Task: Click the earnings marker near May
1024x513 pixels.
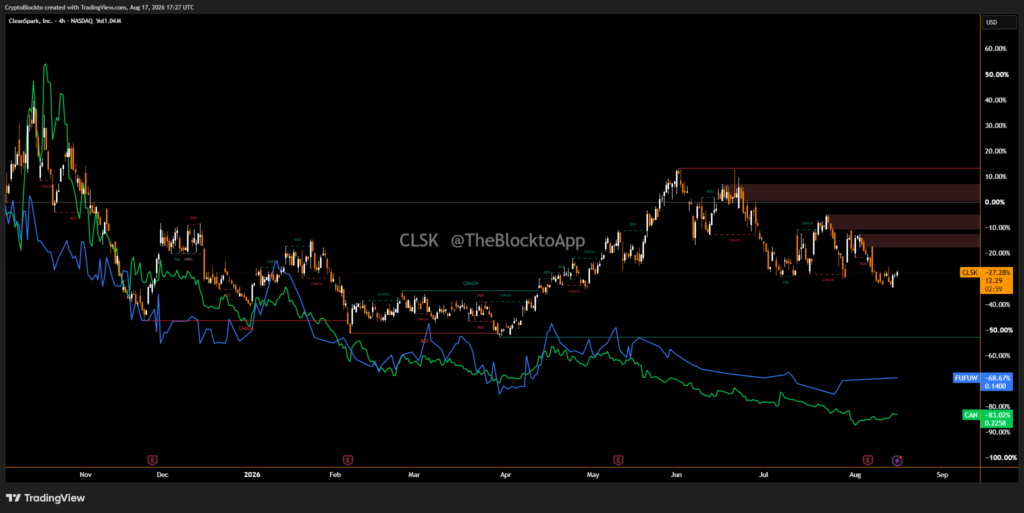Action: point(618,460)
